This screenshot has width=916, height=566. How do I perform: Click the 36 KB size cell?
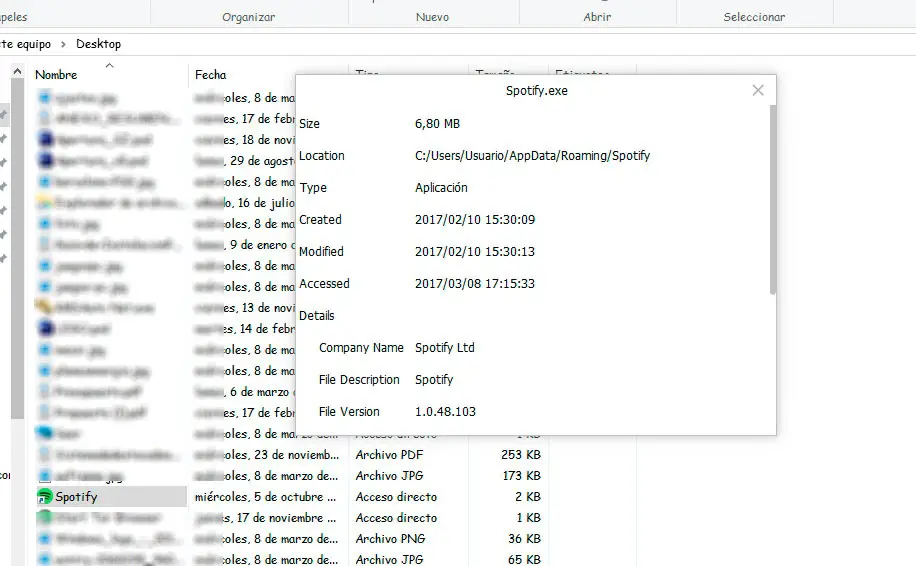pos(524,539)
